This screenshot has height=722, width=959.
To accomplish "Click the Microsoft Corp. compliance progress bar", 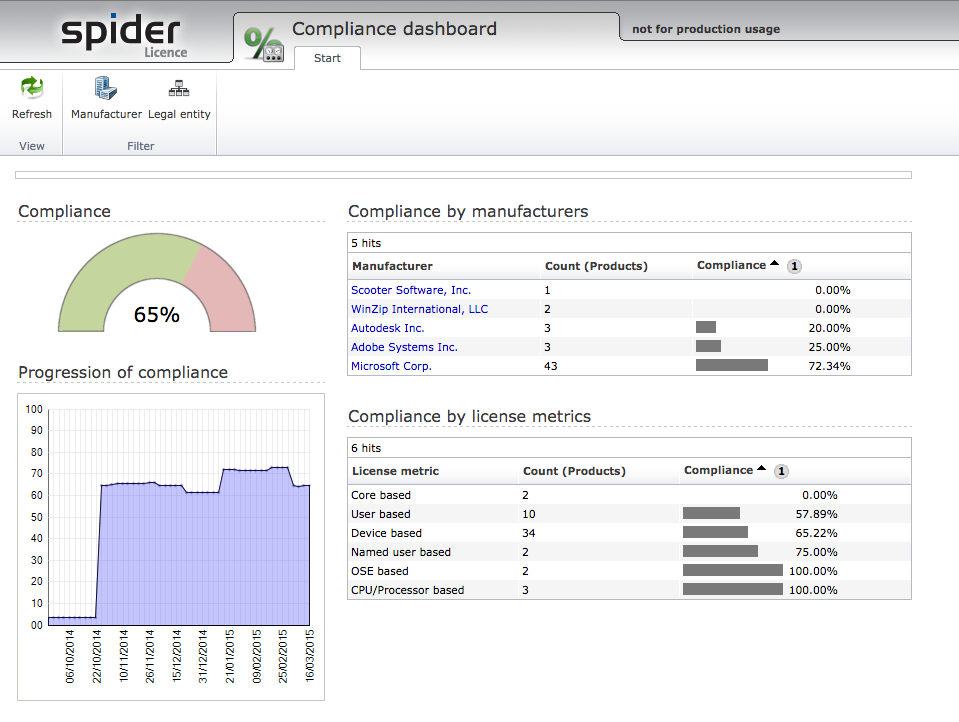I will (732, 366).
